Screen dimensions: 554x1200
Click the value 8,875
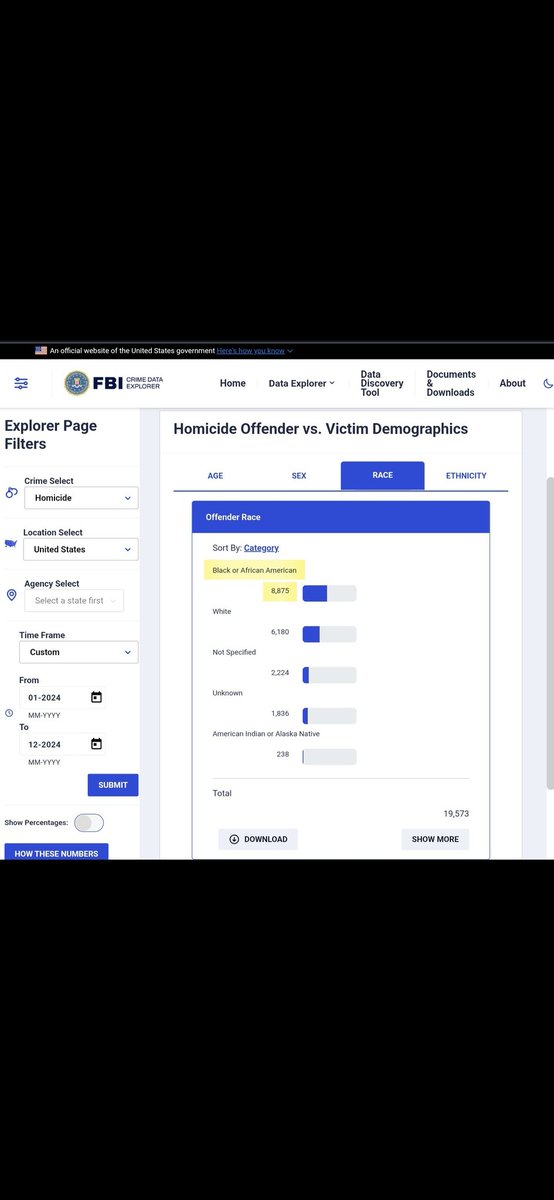280,592
